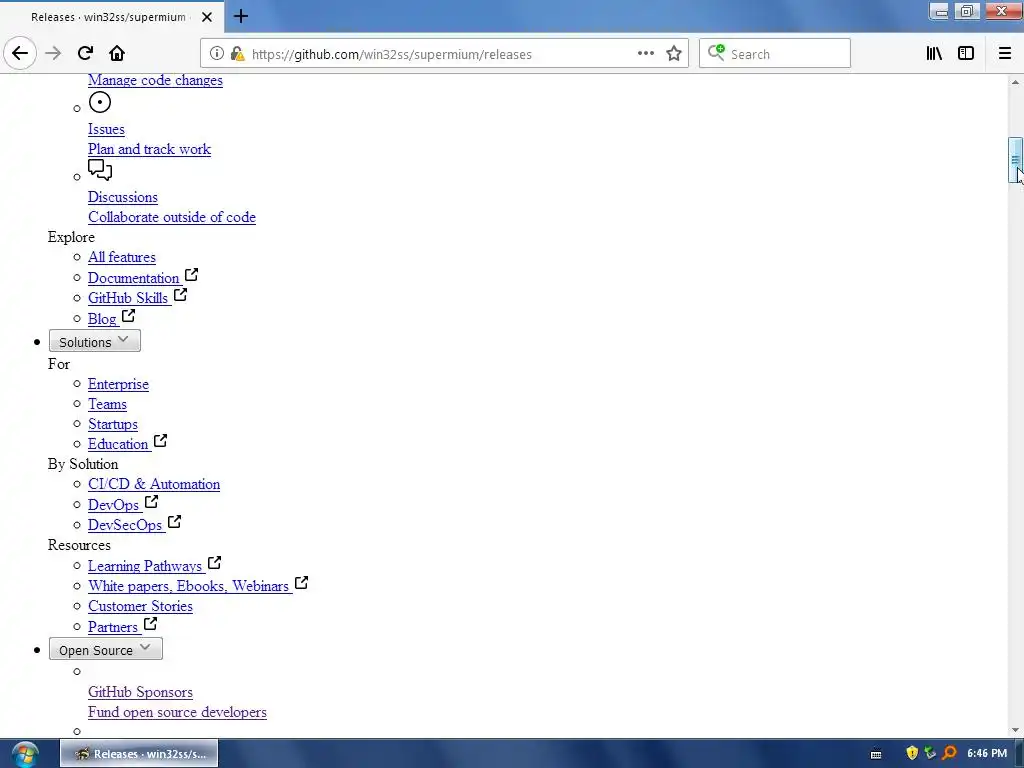
Task: Open a new browser tab
Action: coord(241,16)
